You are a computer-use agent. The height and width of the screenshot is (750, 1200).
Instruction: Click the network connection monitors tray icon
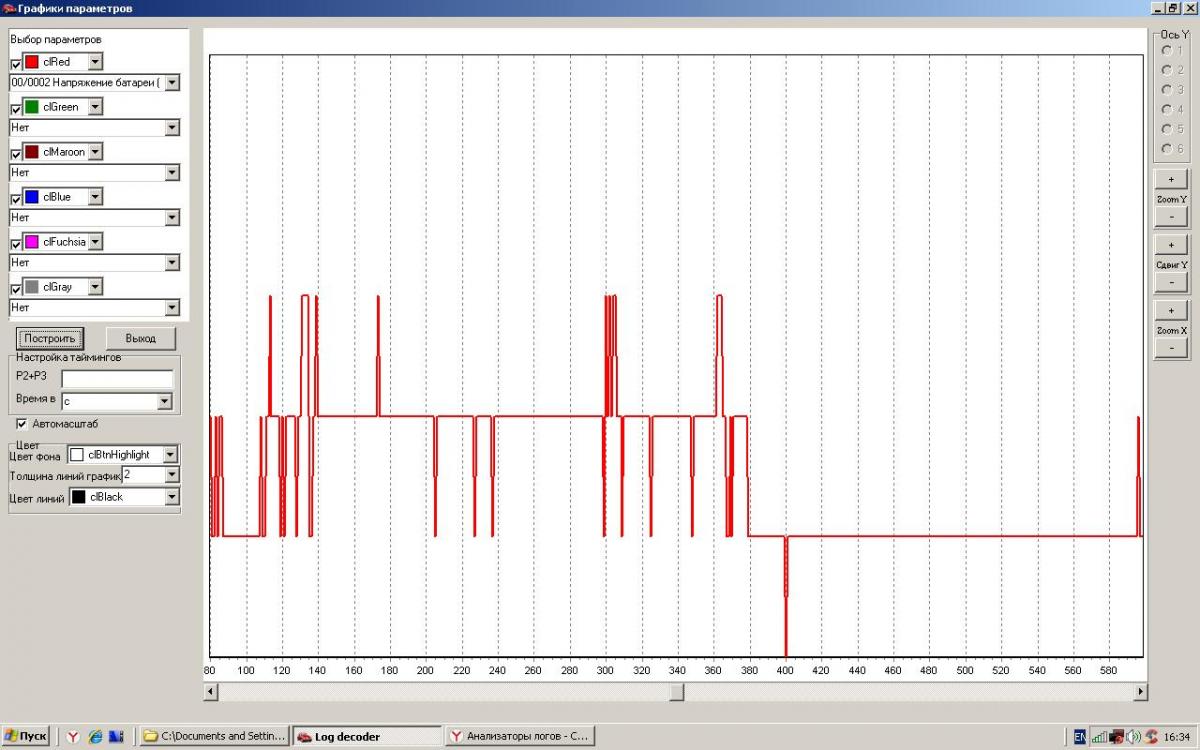(1116, 736)
